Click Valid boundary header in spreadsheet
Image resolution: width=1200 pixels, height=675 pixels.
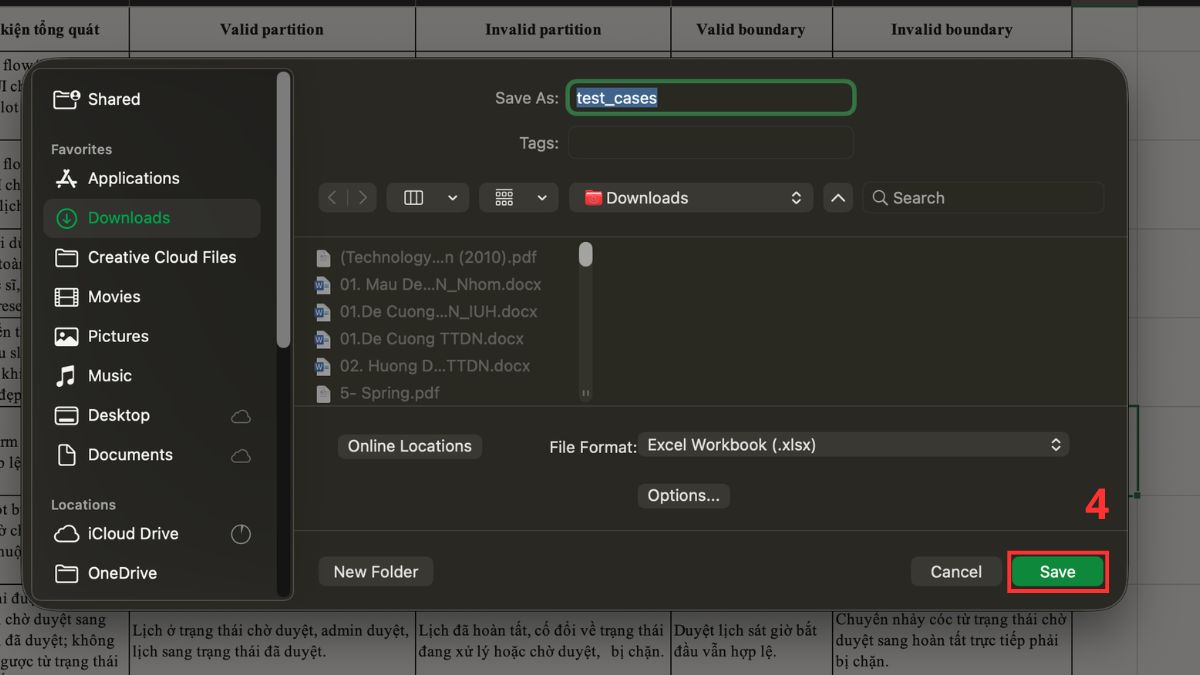pos(751,29)
